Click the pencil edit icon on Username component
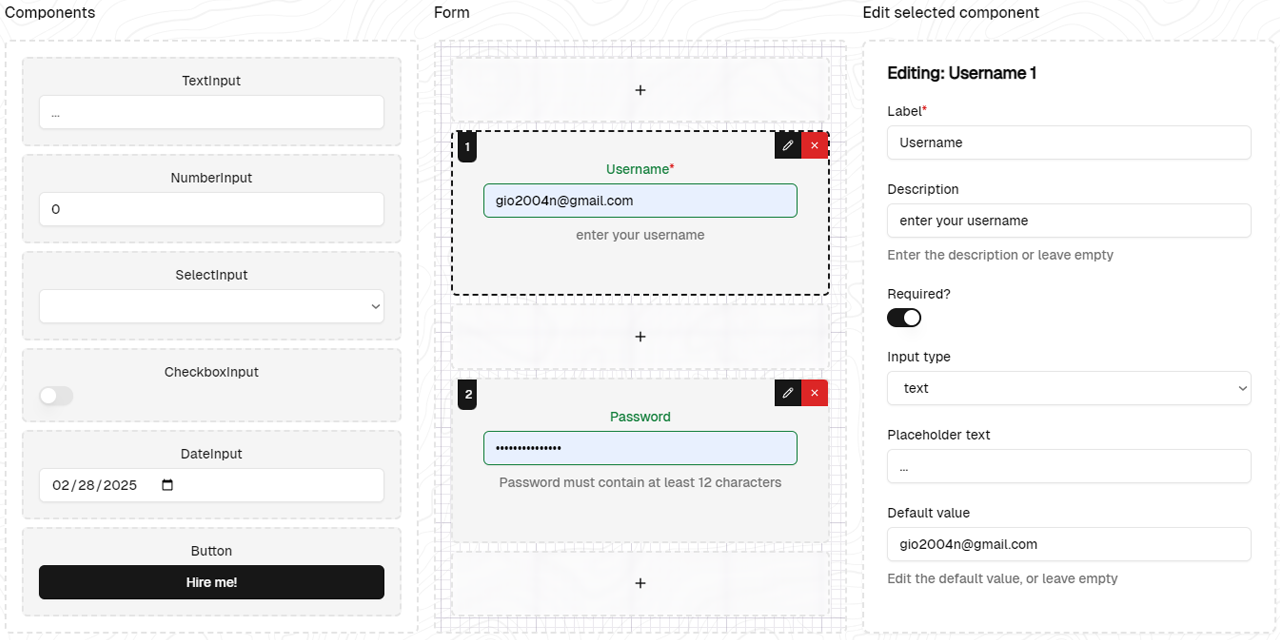Screen dimensions: 1280x640 coord(788,146)
